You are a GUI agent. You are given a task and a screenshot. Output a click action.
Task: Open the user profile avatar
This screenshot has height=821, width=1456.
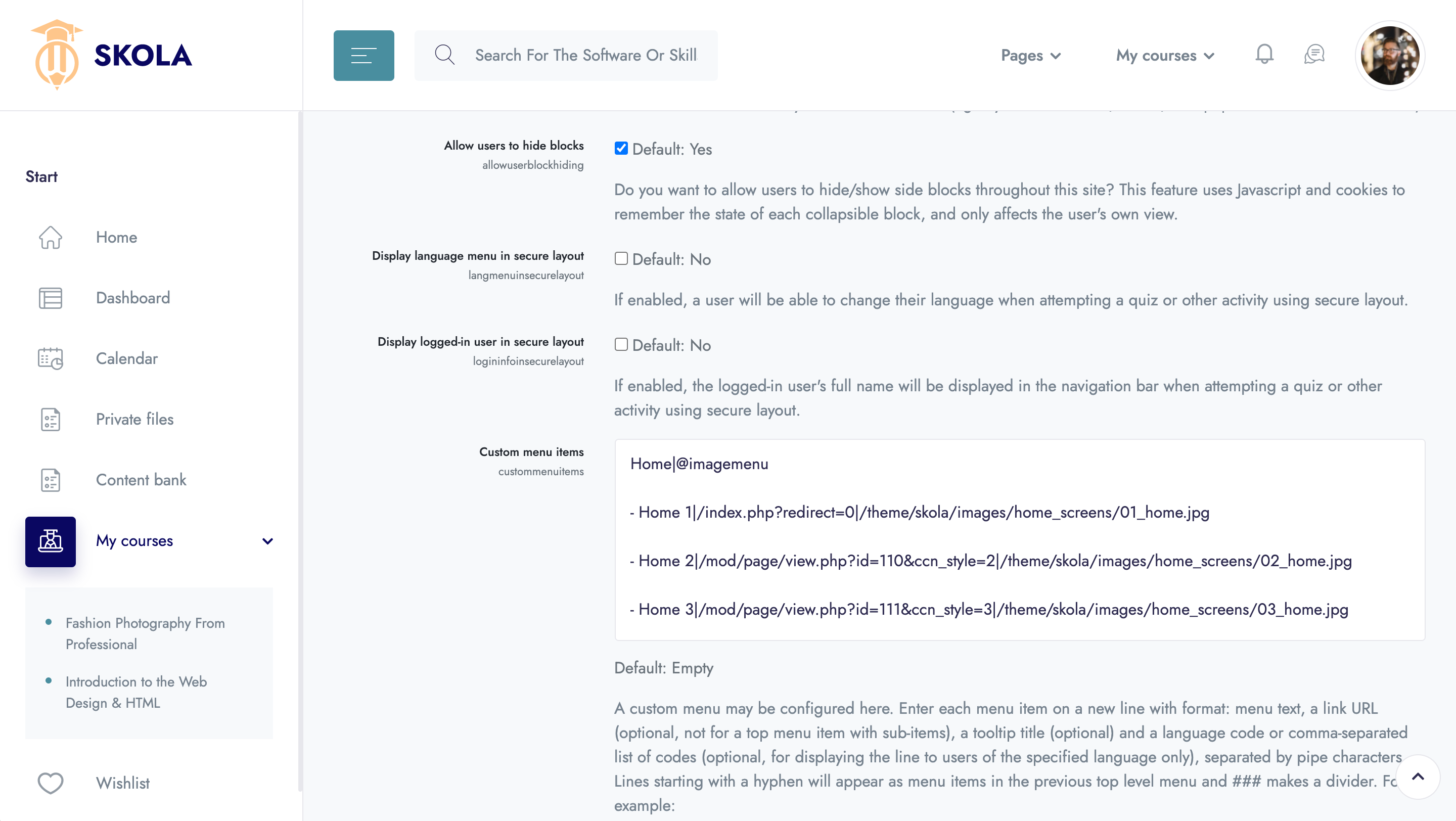point(1390,56)
